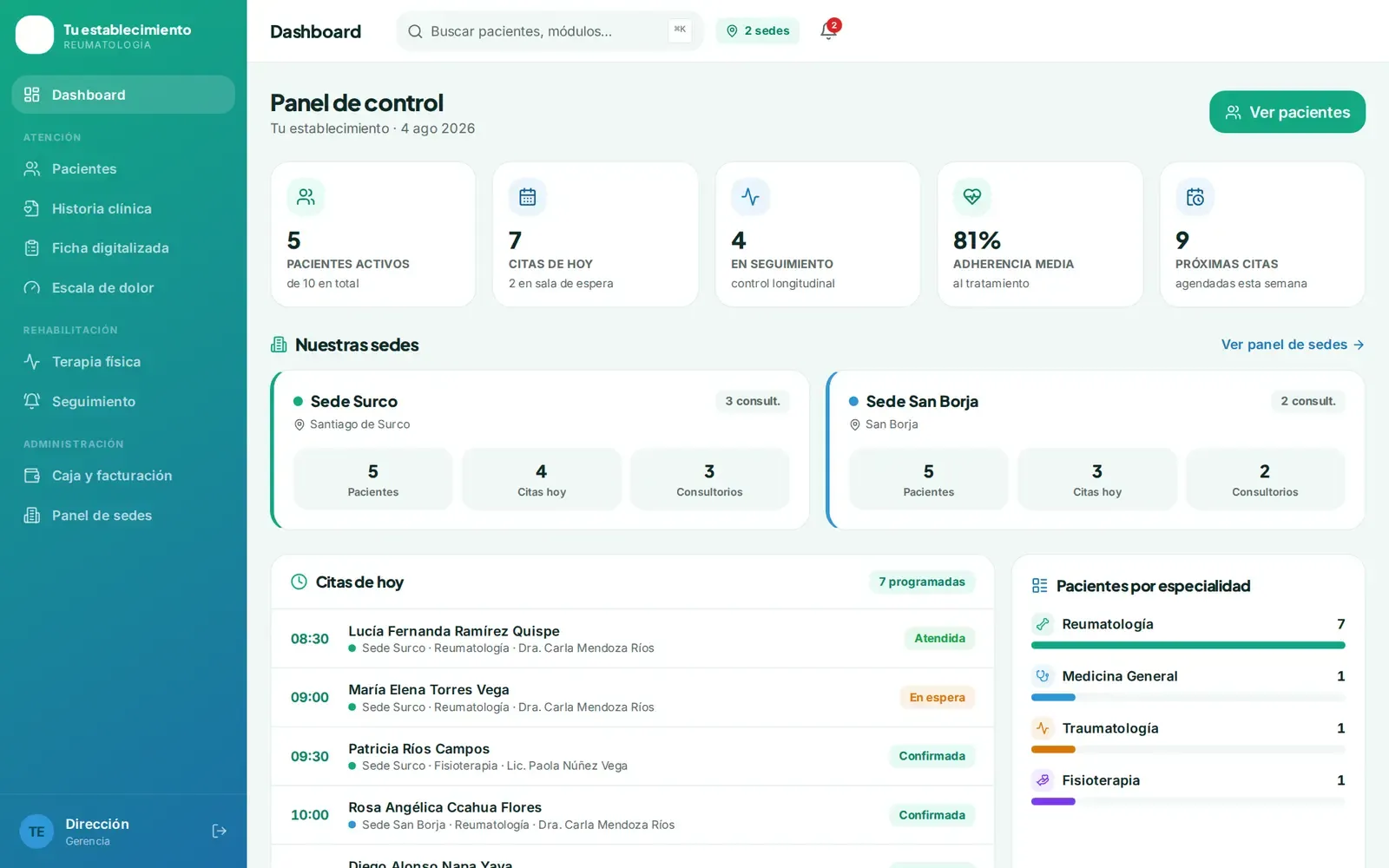Open Panel de sedes in sidebar
The image size is (1389, 868).
(123, 516)
